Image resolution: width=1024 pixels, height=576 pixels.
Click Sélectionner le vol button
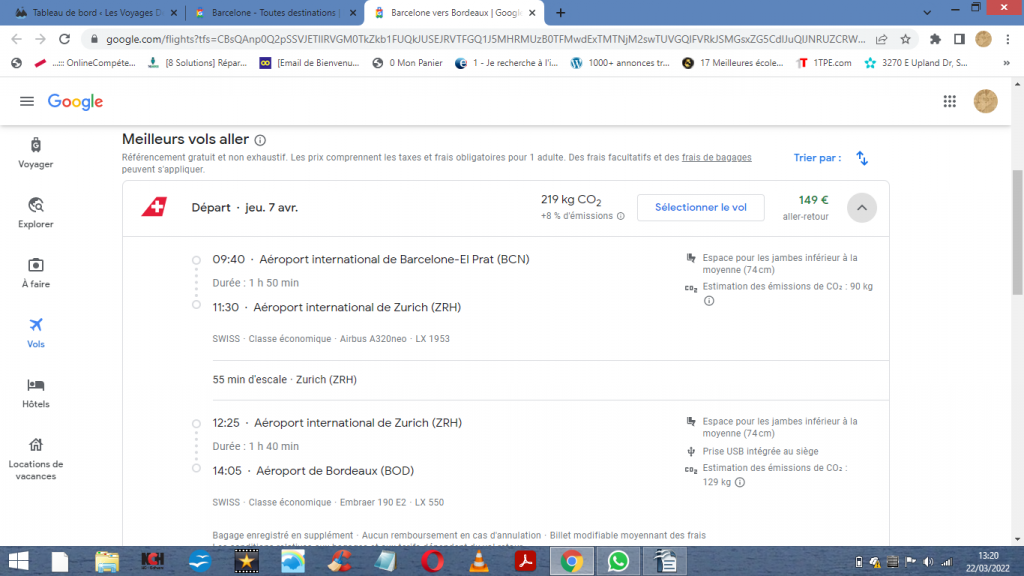(701, 208)
